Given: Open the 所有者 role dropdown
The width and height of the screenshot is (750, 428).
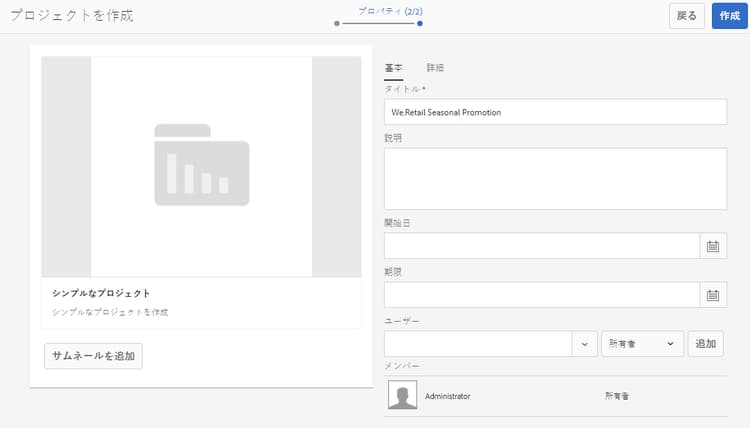Looking at the screenshot, I should [x=642, y=344].
